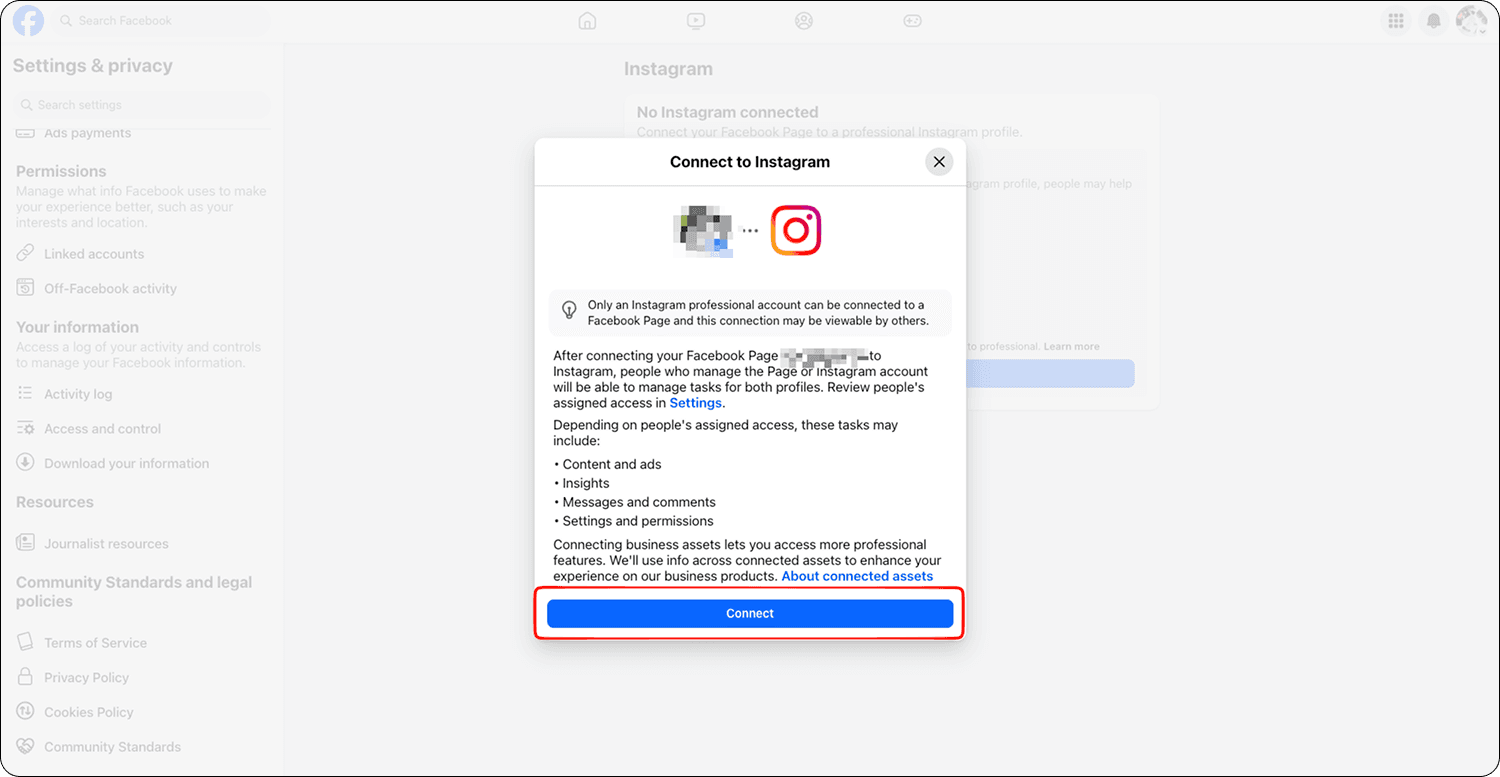The width and height of the screenshot is (1500, 777).
Task: Click the Download your information arrow icon
Action: 25,463
